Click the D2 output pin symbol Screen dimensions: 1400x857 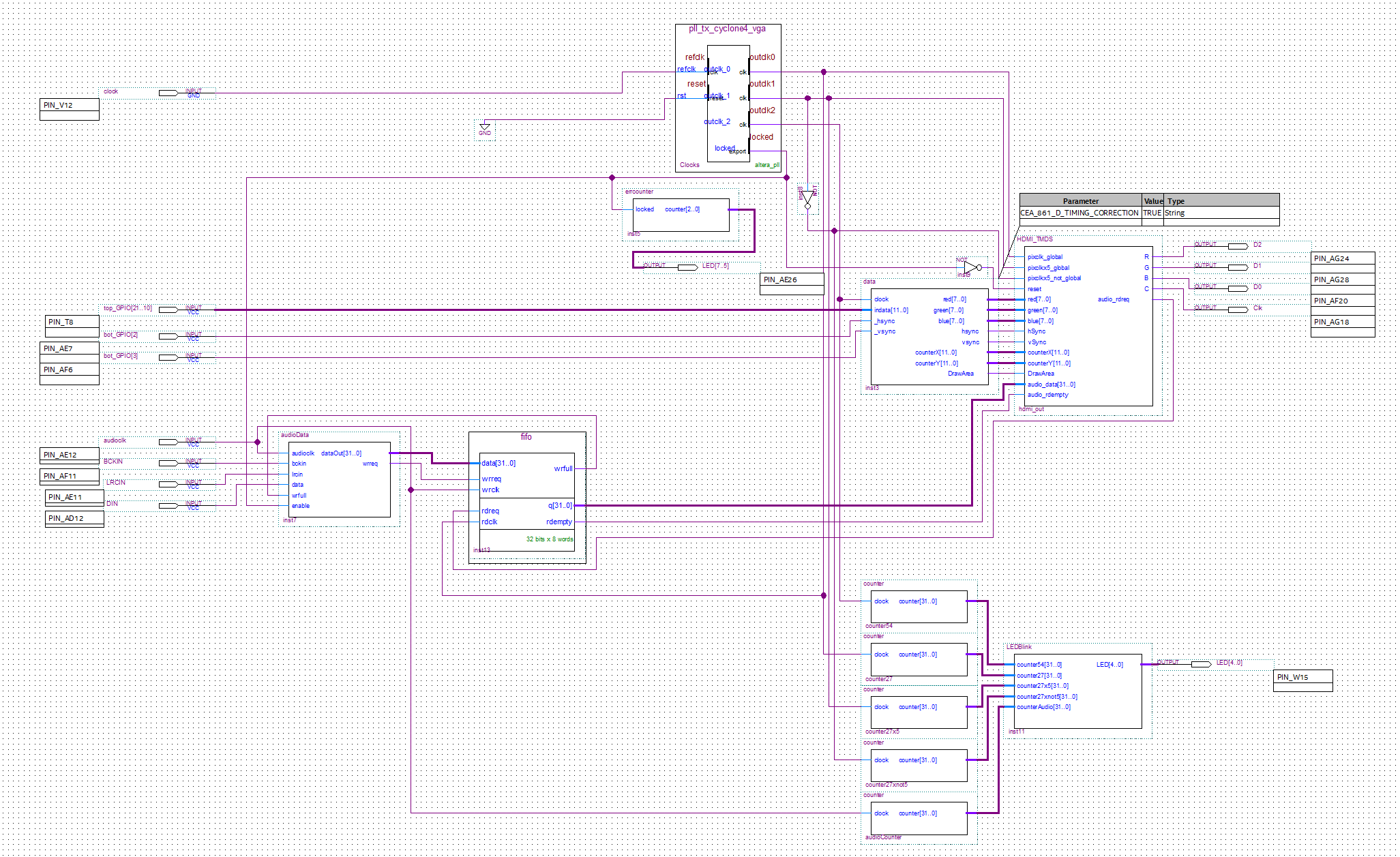(x=1238, y=245)
